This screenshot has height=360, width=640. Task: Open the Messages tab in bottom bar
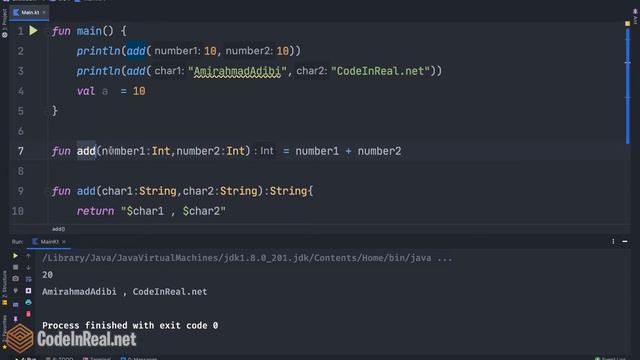(139, 358)
